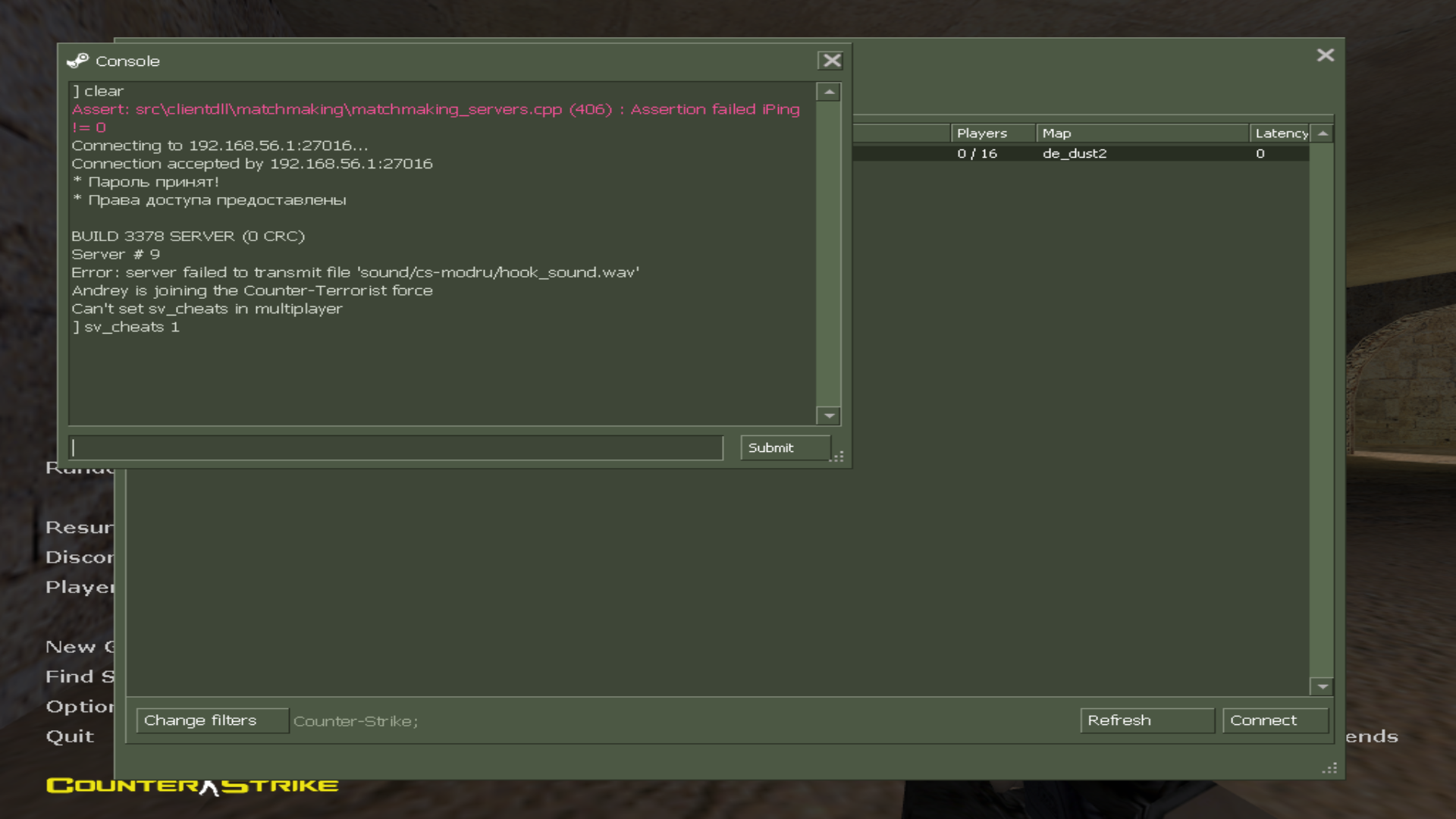Click the 'Connection accepted by' console line
The image size is (1456, 819).
253,164
